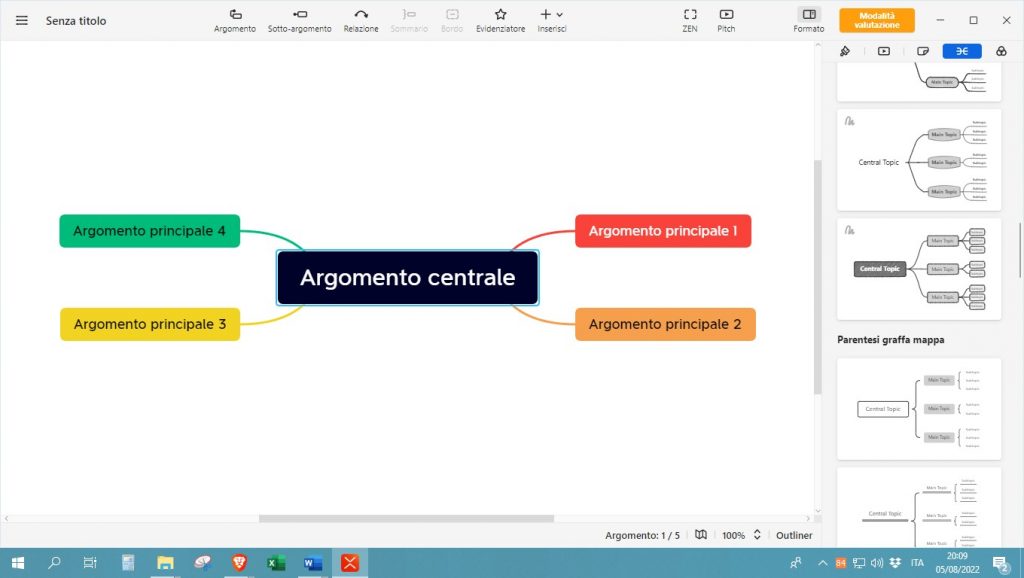Image resolution: width=1024 pixels, height=578 pixels.
Task: Select a Parentesi graffa mappa structure thumbnail
Action: click(x=917, y=409)
